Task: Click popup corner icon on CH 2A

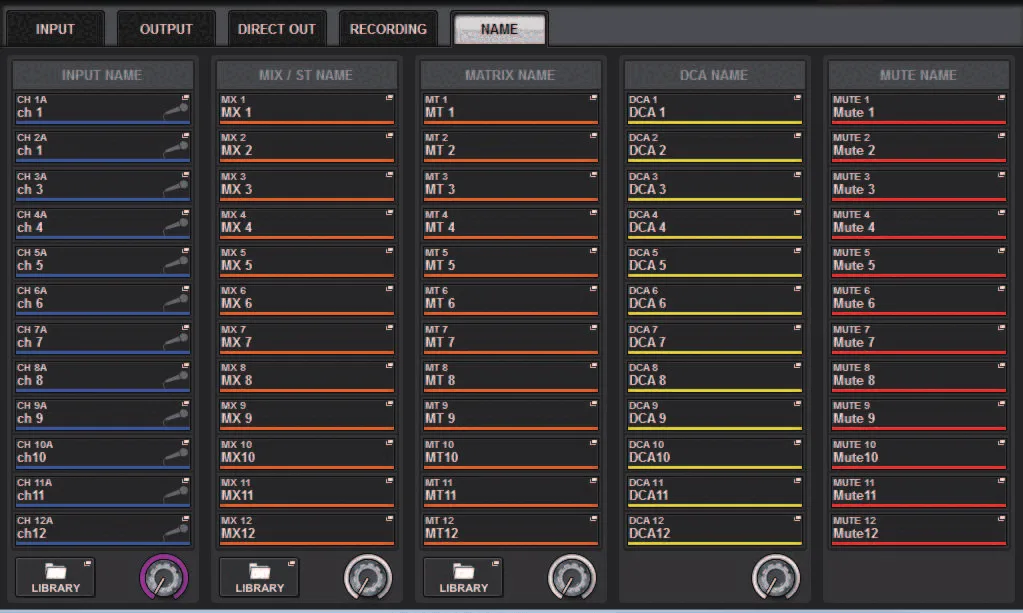Action: pyautogui.click(x=185, y=136)
